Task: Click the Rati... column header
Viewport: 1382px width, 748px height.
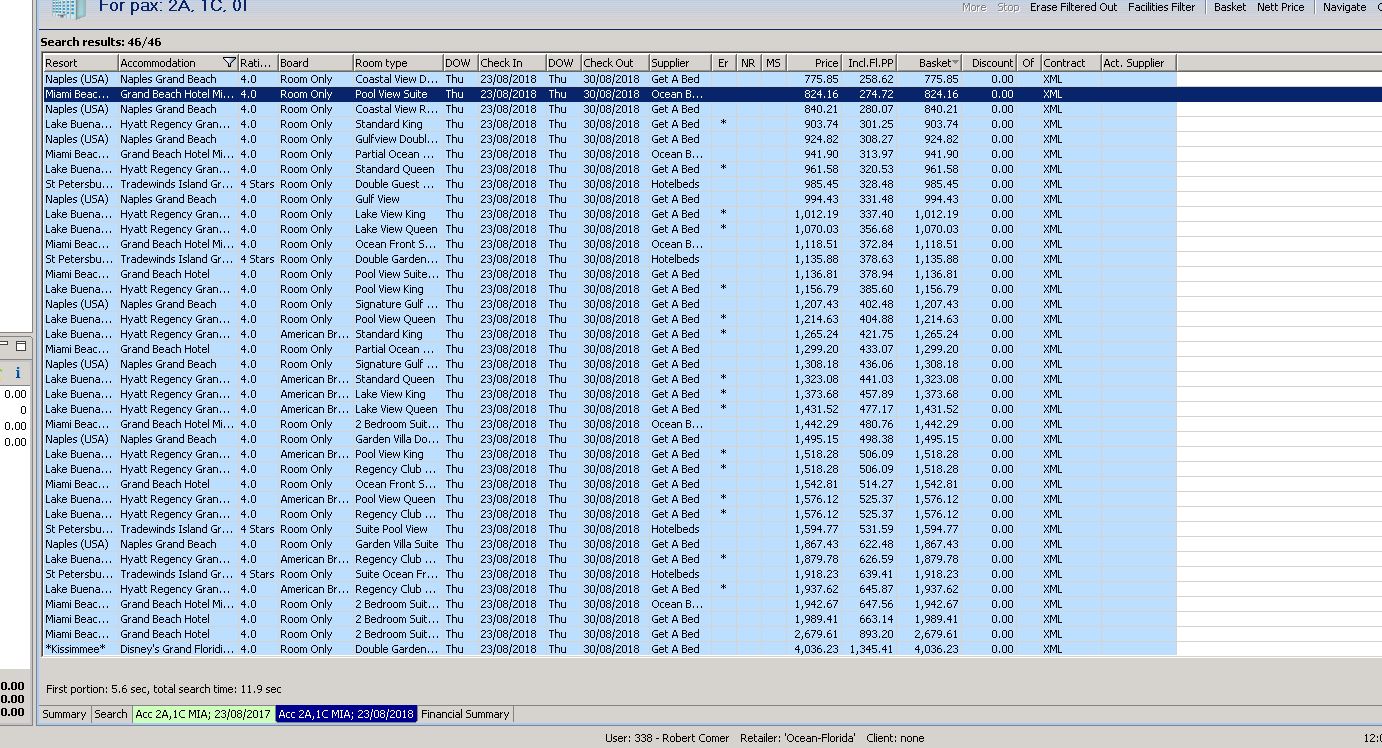Action: (x=257, y=63)
